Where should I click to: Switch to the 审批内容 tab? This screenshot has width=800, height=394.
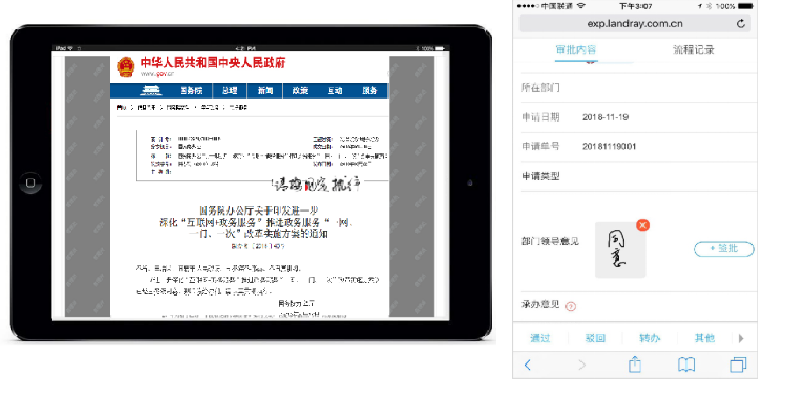click(x=576, y=50)
